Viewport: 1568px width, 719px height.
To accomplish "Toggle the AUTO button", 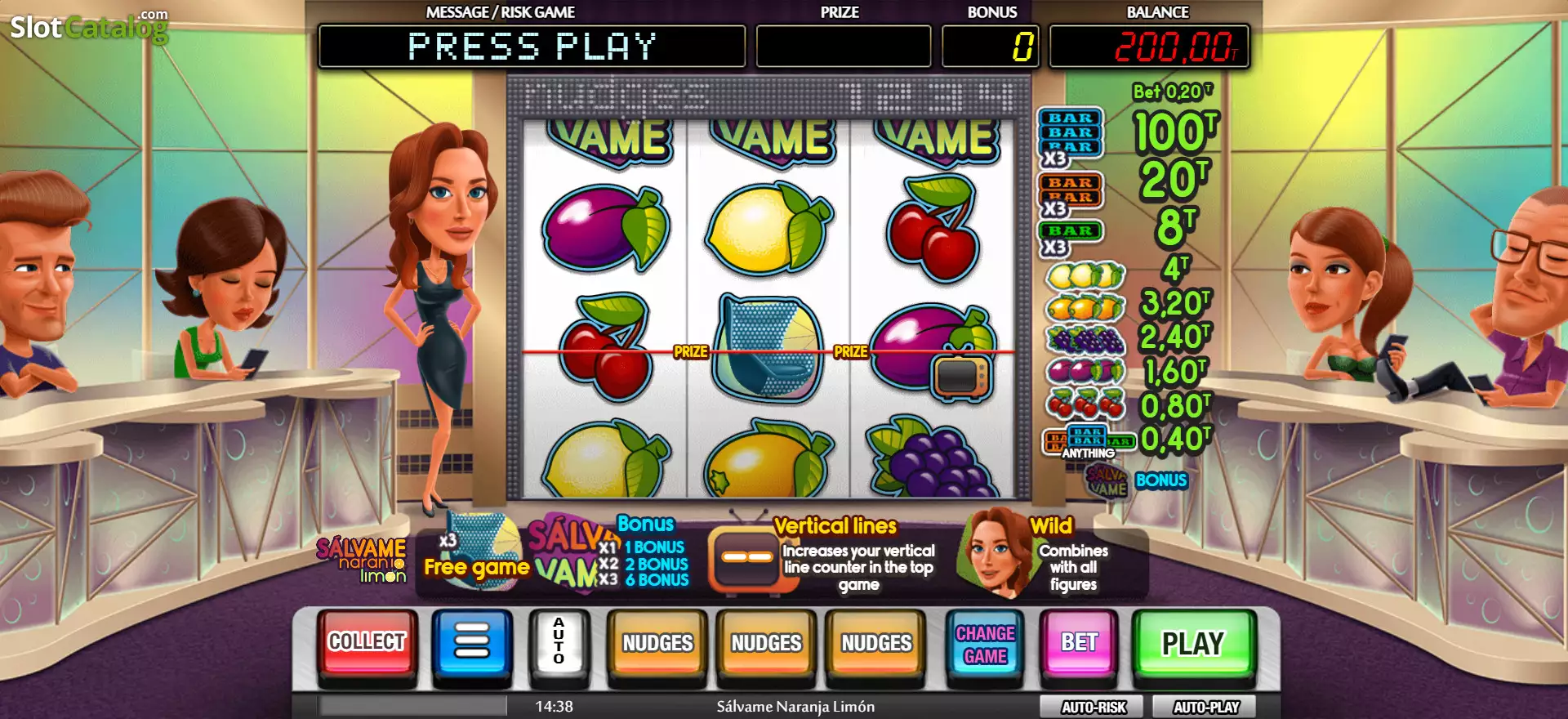I will point(559,643).
